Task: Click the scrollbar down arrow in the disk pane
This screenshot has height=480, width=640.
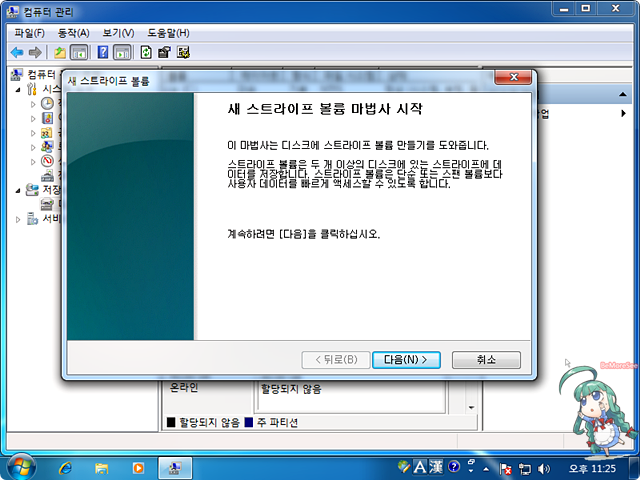Action: pyautogui.click(x=471, y=408)
